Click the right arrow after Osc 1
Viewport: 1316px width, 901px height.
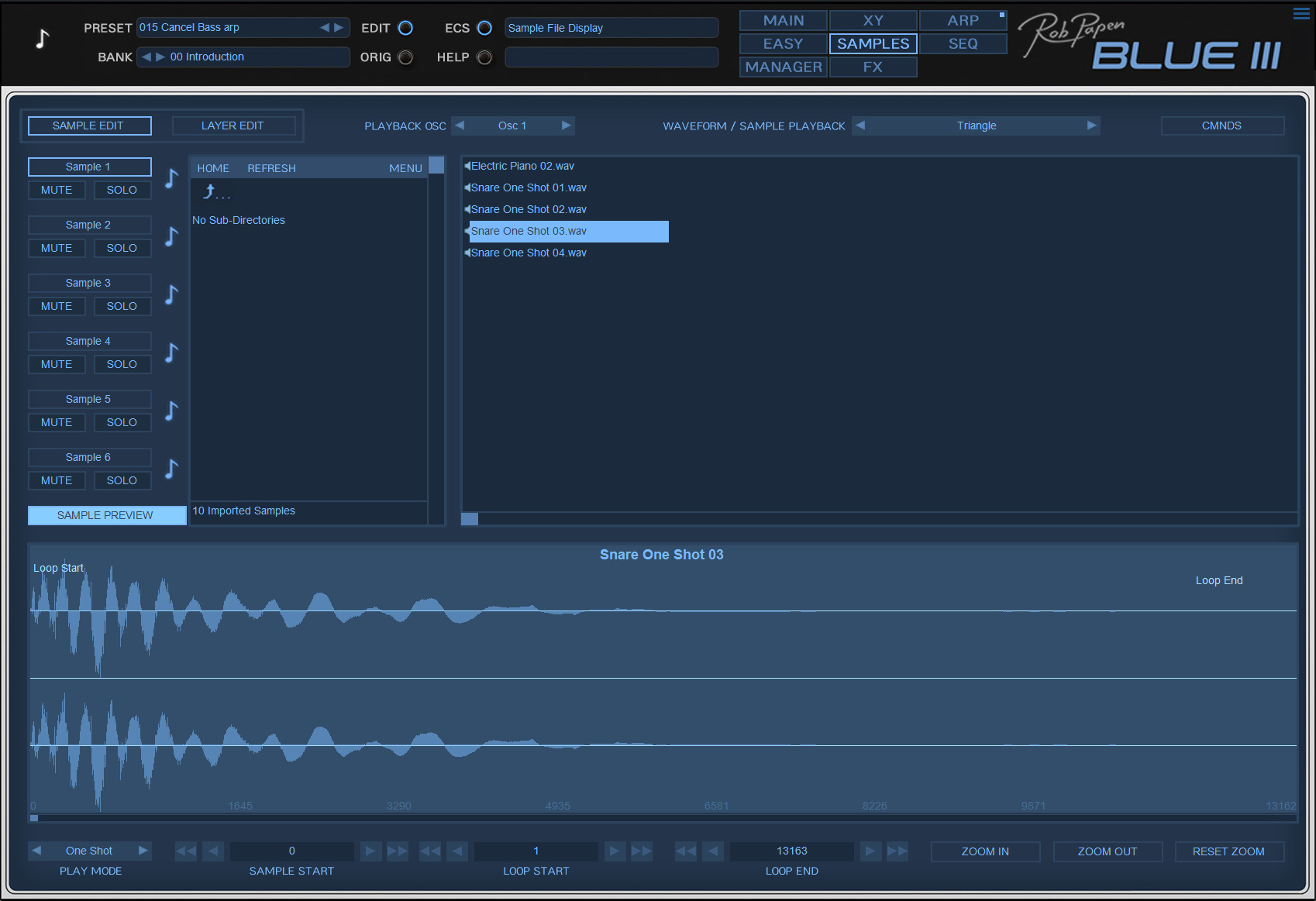click(x=567, y=126)
